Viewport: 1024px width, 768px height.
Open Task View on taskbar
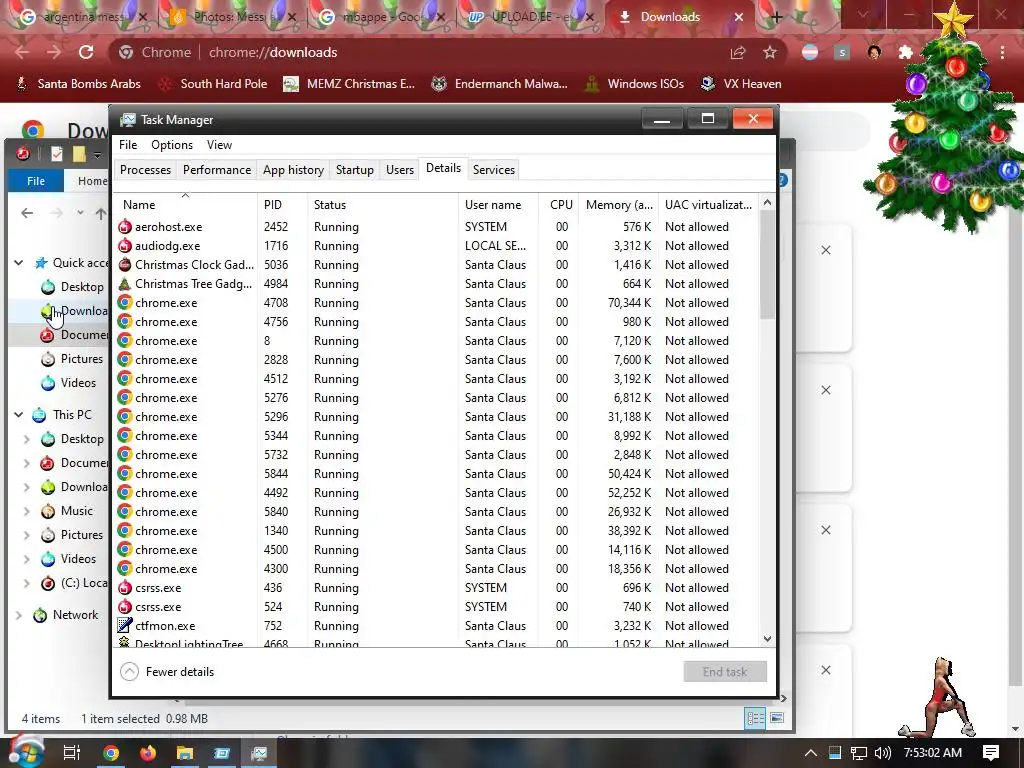[72, 753]
